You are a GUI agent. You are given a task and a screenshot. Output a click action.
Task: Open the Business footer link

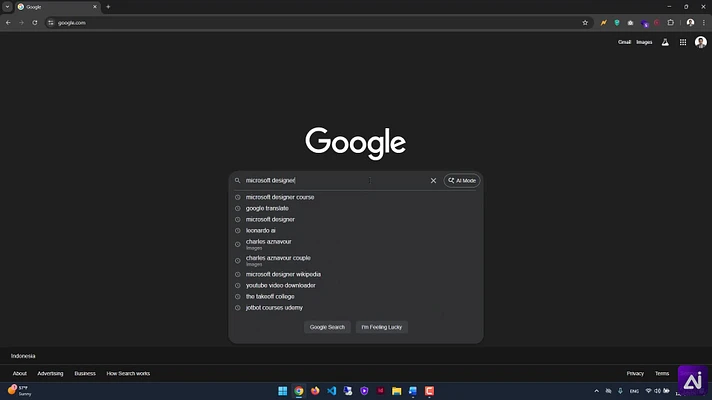[85, 374]
